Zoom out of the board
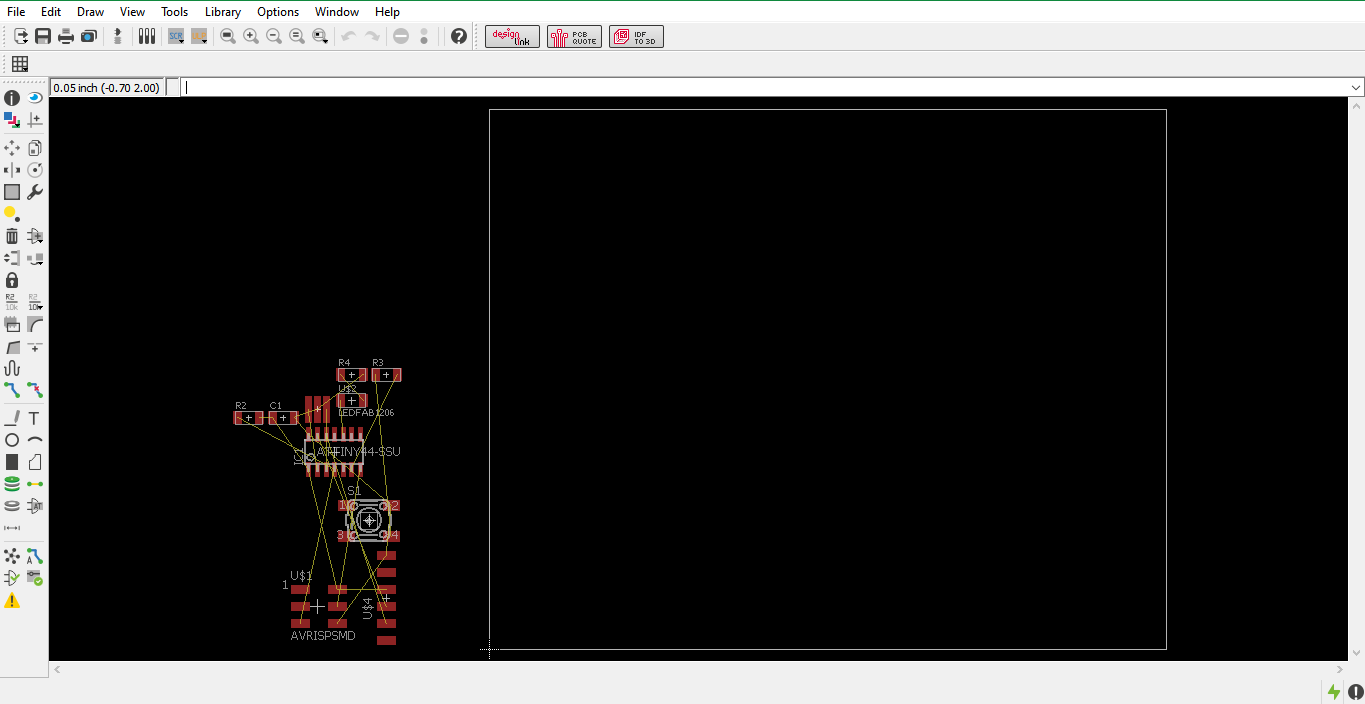The height and width of the screenshot is (704, 1365). coord(274,36)
